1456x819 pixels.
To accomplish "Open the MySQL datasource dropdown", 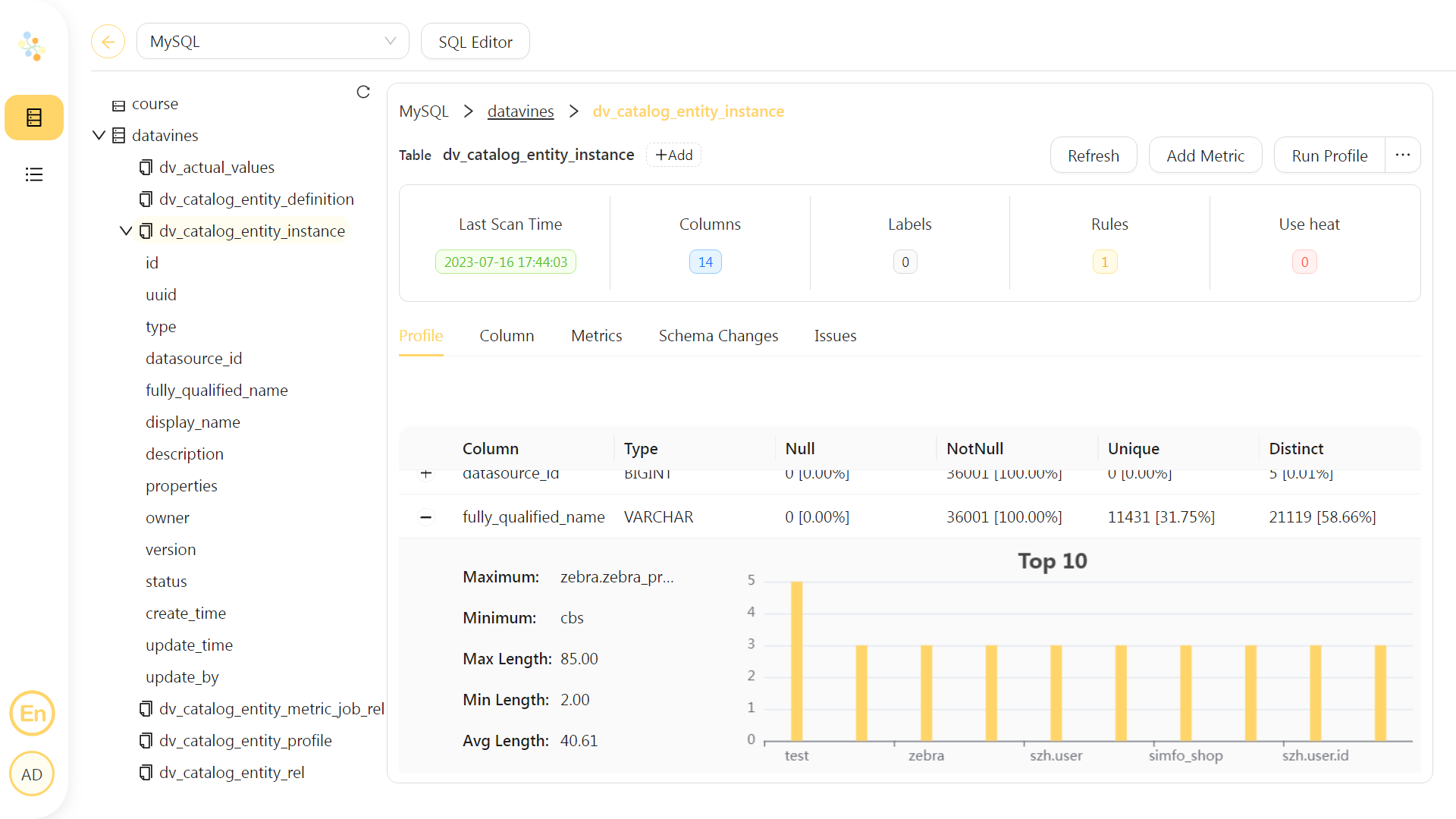I will 272,42.
